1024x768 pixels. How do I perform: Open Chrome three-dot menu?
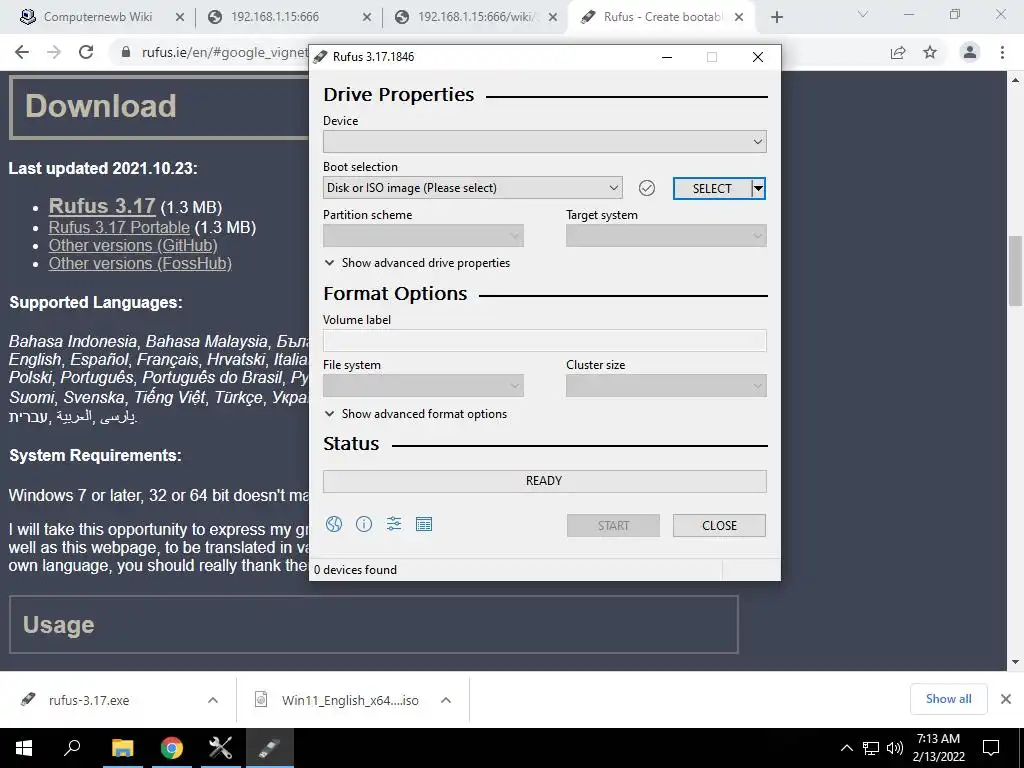(1002, 52)
